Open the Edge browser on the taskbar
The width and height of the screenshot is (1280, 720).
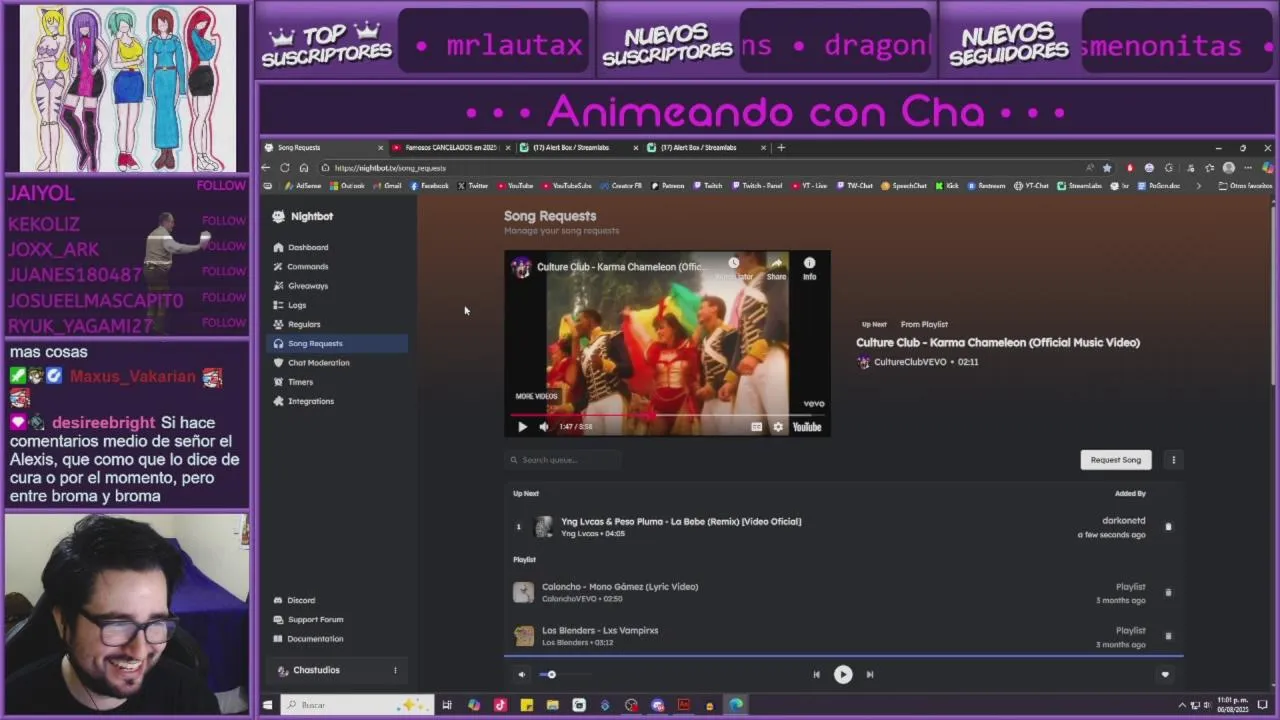736,705
